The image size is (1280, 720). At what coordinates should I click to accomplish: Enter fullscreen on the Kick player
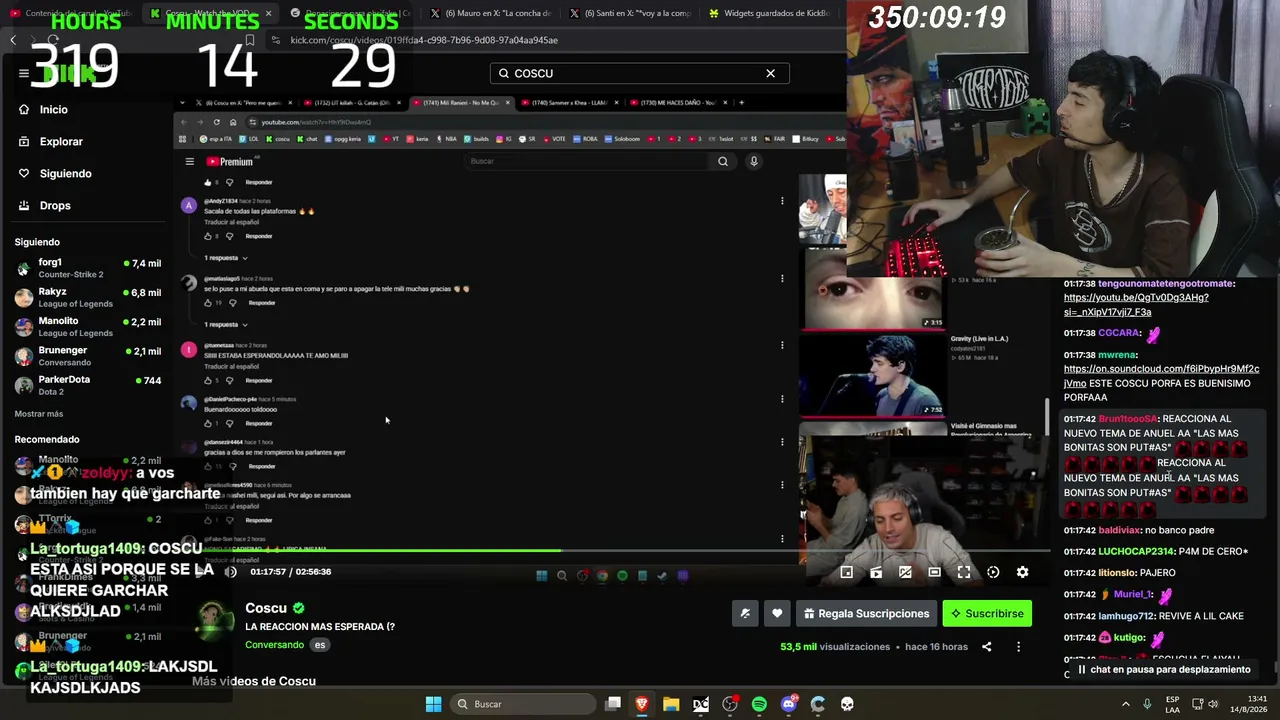point(964,572)
